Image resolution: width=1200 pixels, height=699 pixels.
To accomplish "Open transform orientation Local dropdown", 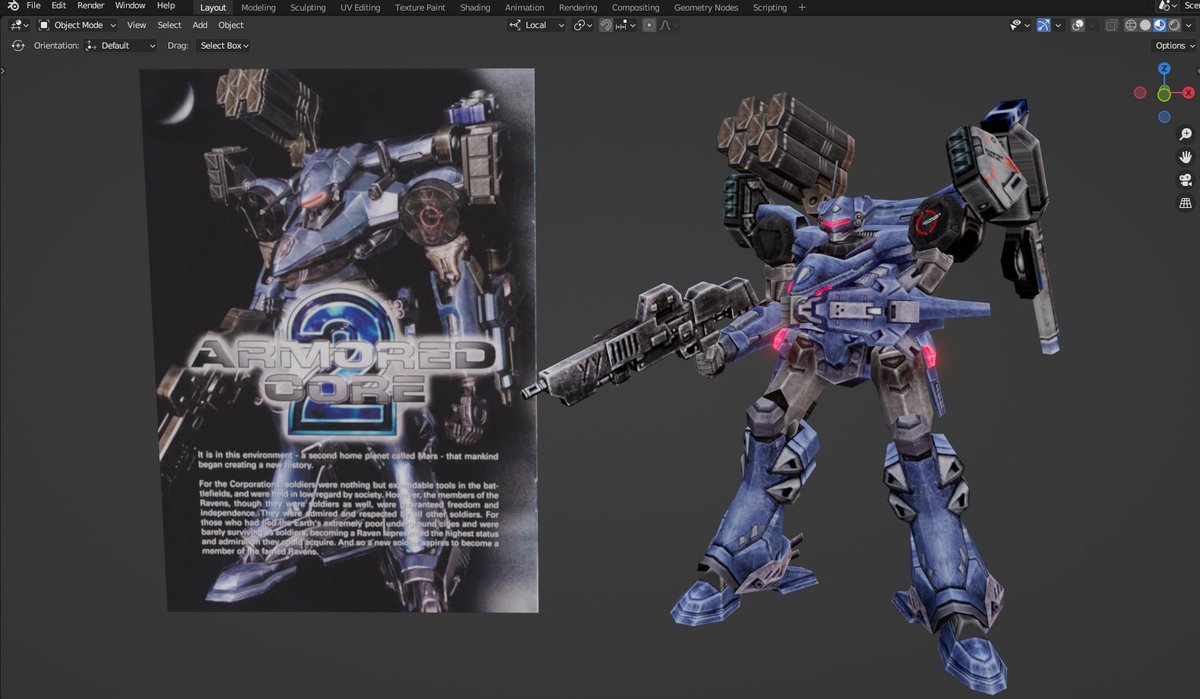I will (x=537, y=25).
